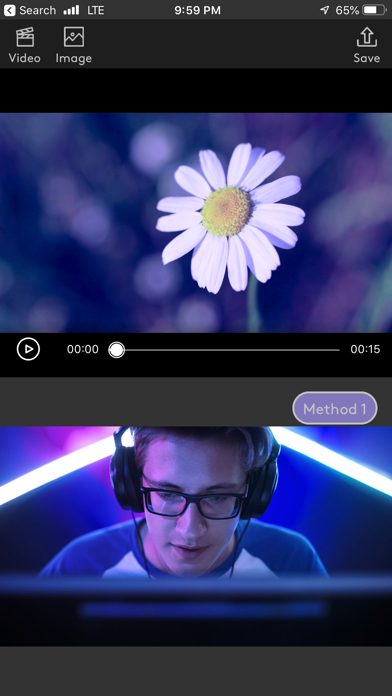The image size is (392, 696).
Task: Tap the Save export icon
Action: click(x=367, y=37)
